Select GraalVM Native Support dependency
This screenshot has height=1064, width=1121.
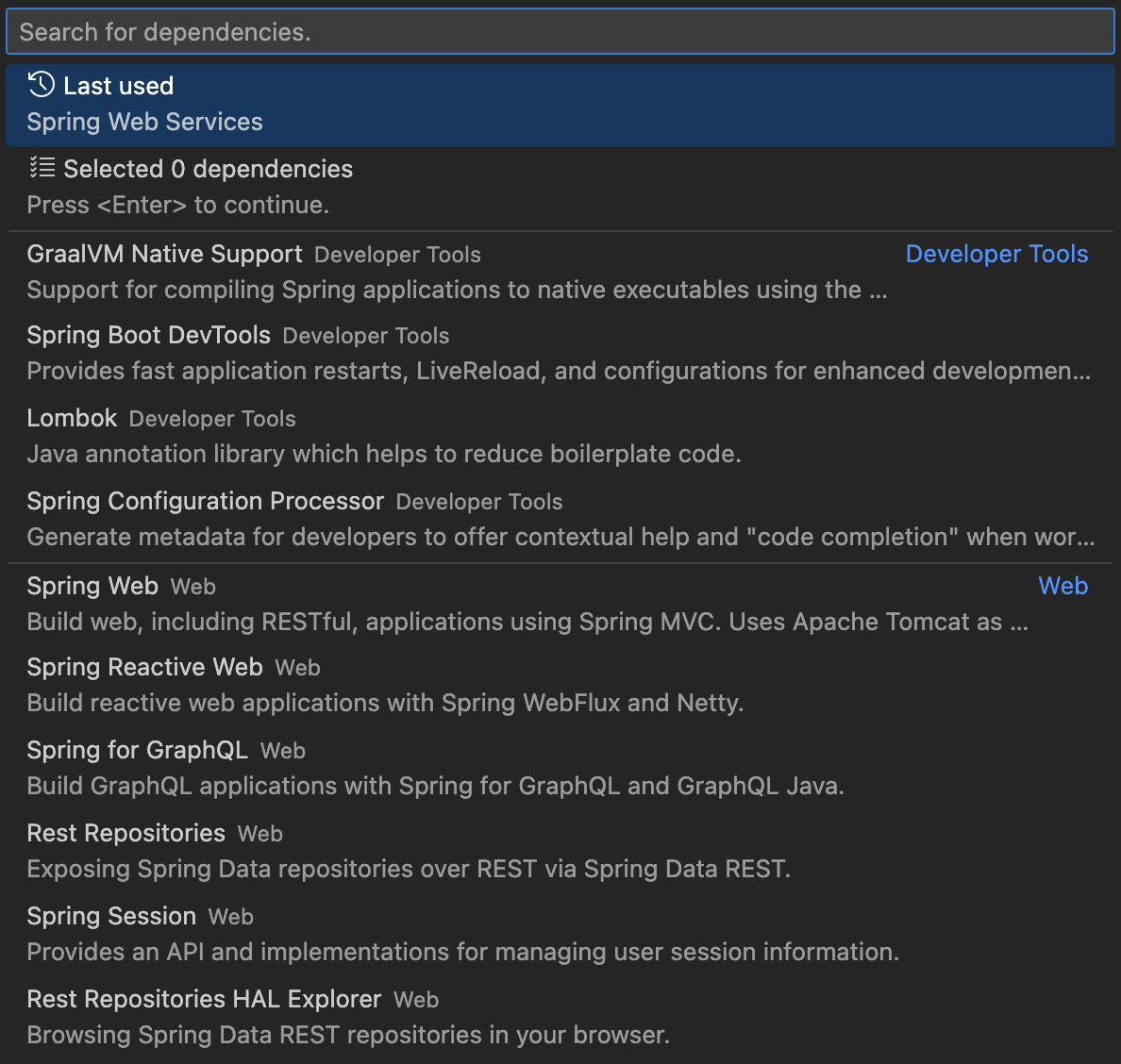tap(560, 273)
